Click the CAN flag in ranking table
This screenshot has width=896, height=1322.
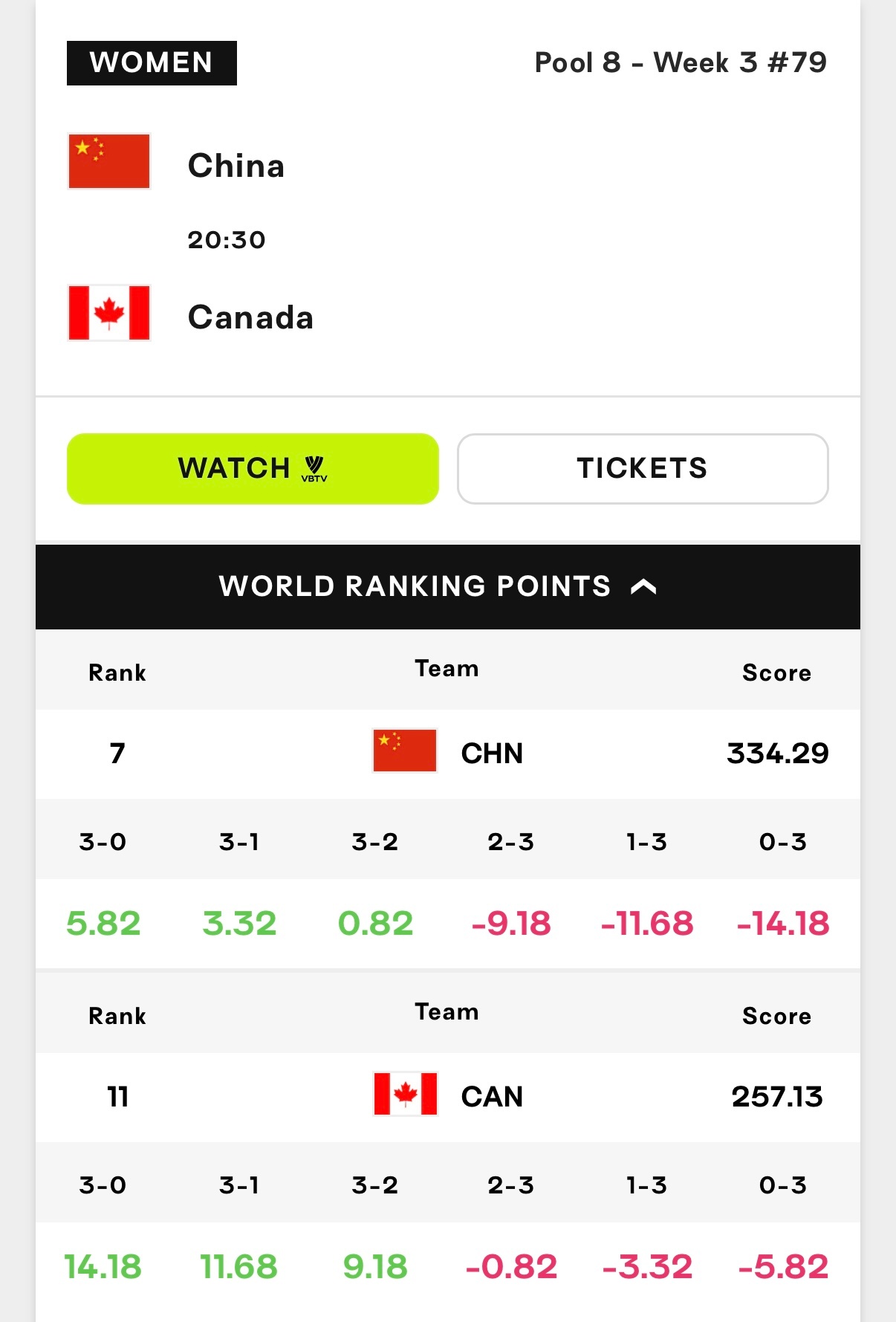[405, 1094]
